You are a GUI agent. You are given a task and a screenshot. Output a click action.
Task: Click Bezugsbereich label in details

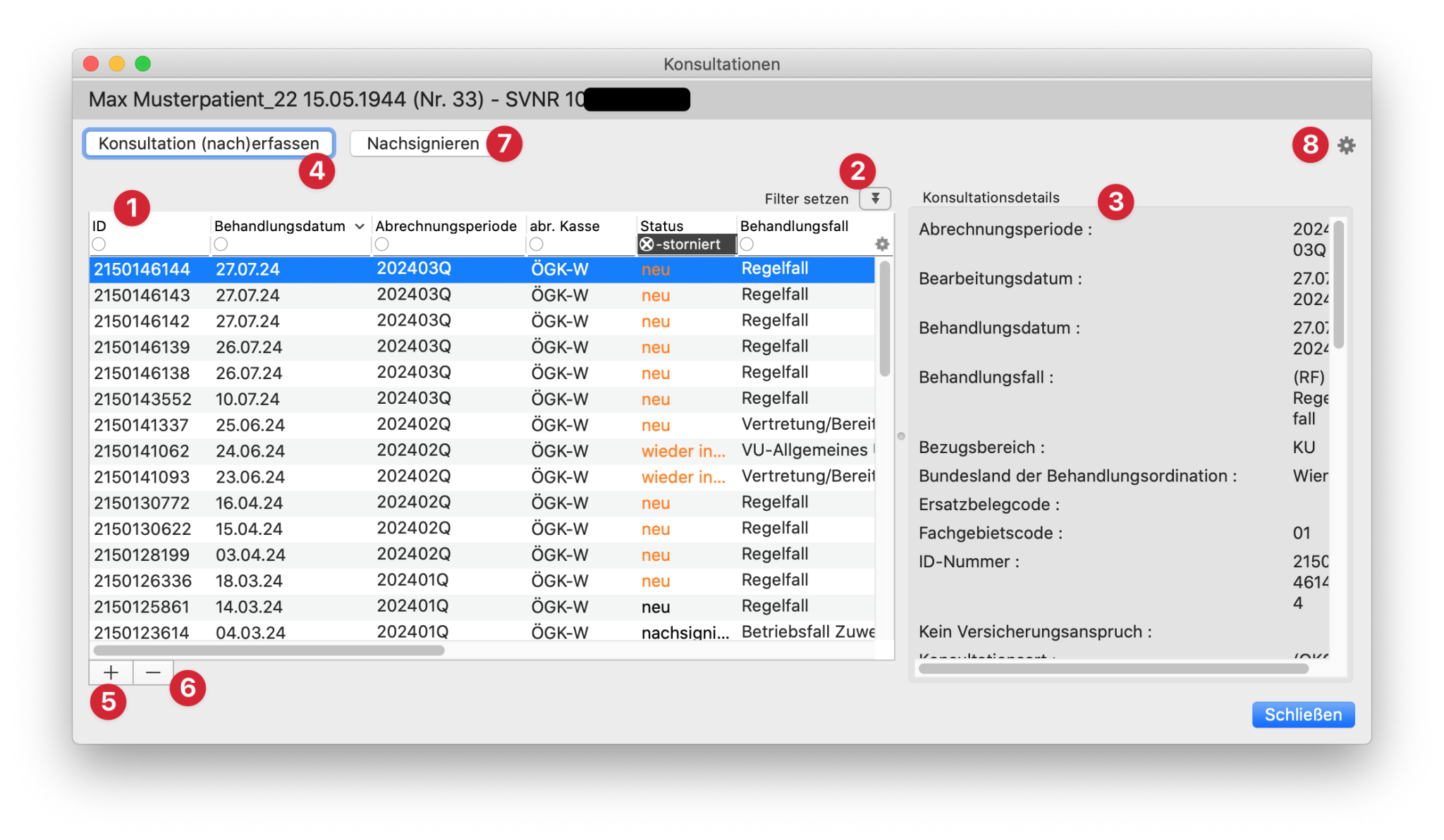[981, 447]
